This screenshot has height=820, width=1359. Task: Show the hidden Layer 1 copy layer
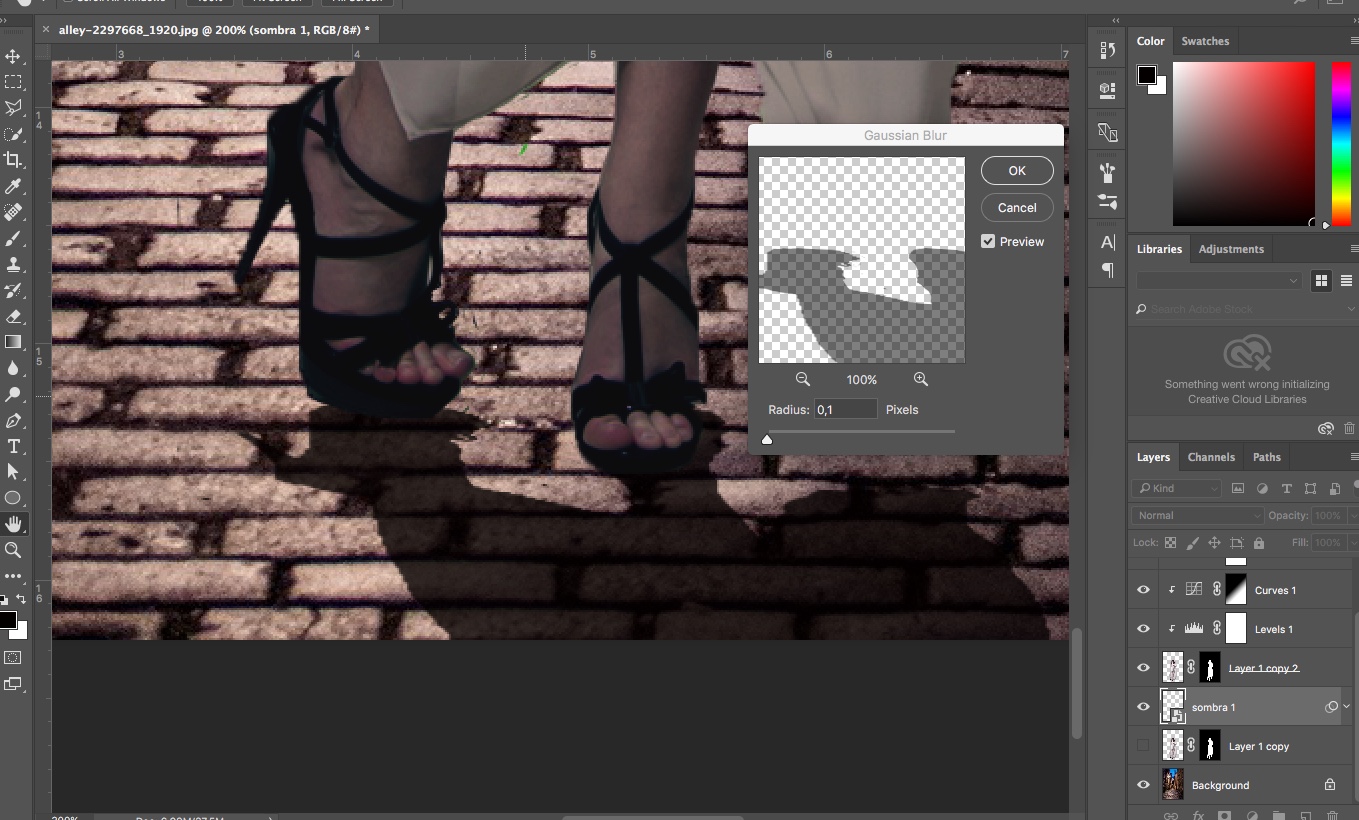[x=1143, y=746]
